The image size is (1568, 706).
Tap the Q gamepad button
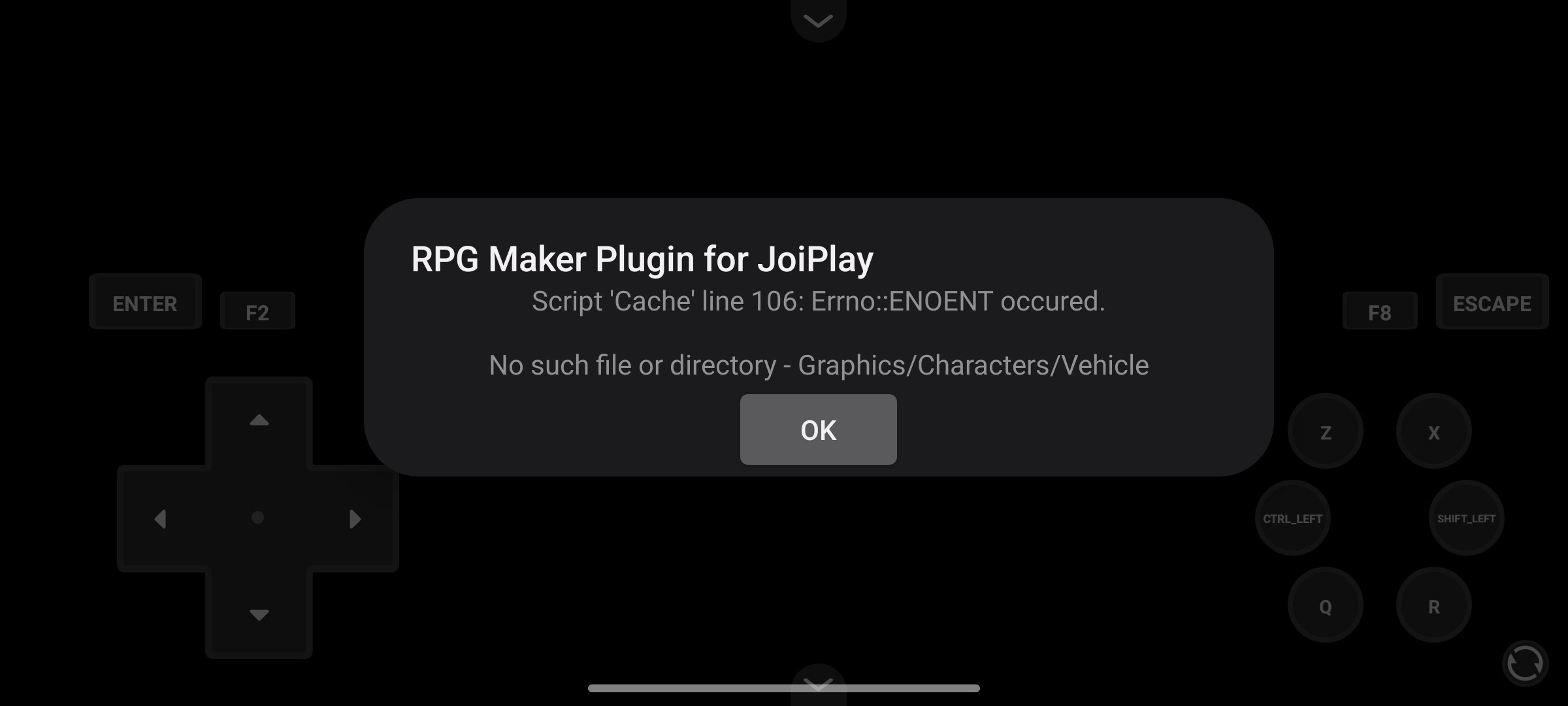point(1326,606)
